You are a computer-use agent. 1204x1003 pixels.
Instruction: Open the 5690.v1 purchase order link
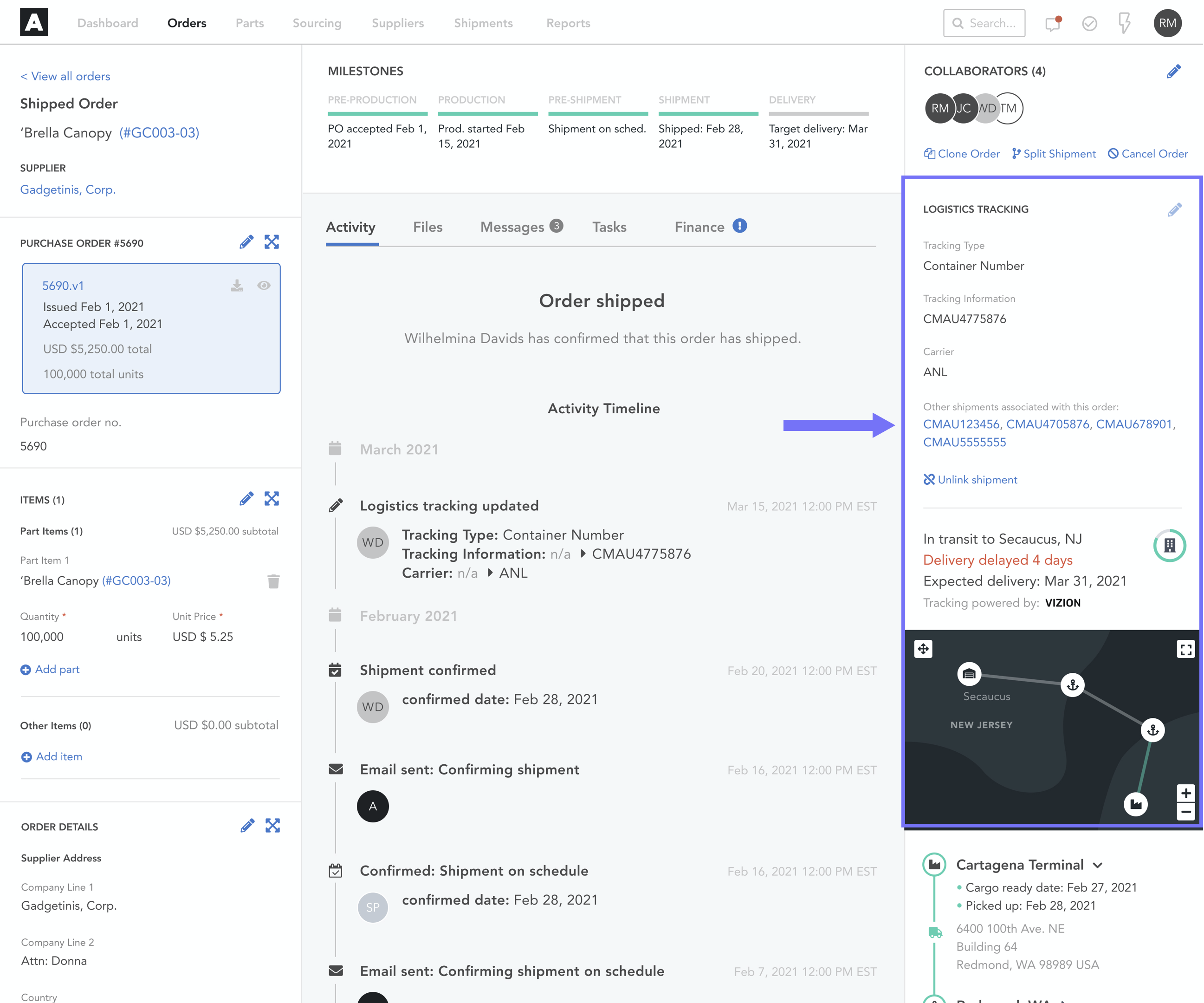[63, 286]
